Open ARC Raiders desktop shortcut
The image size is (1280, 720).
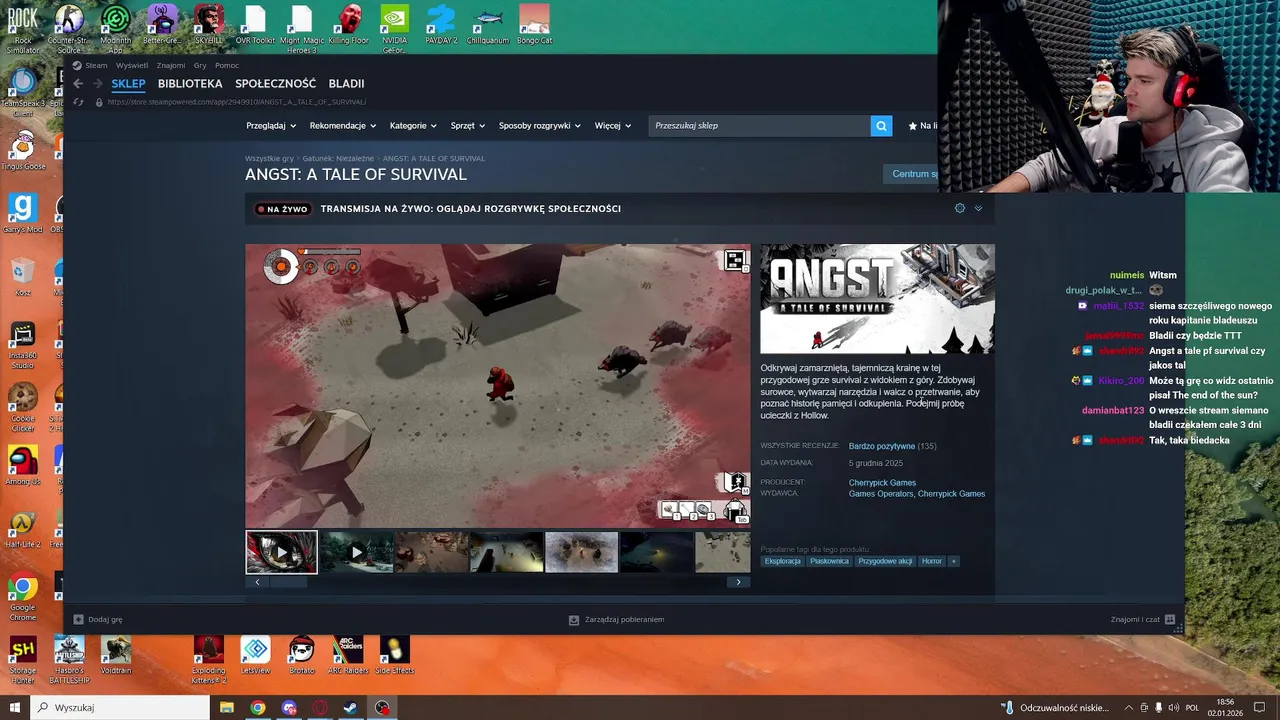pos(348,656)
